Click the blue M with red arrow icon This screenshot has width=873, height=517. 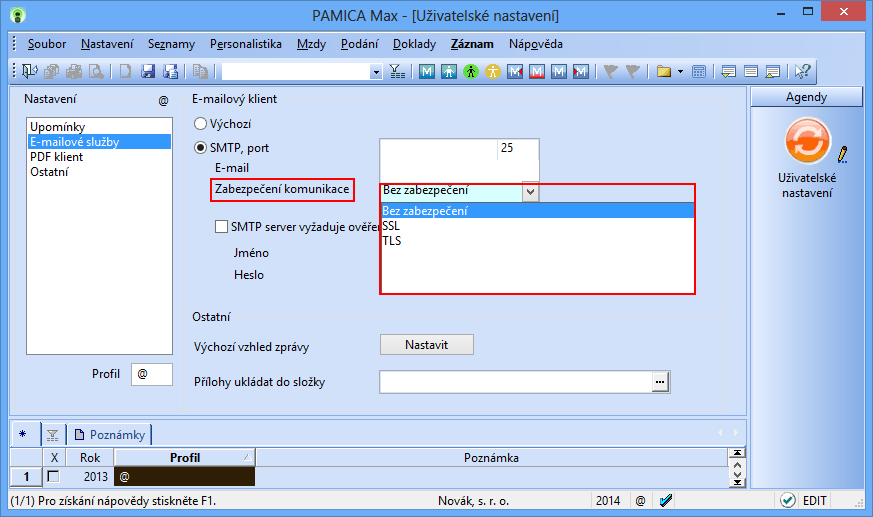515,71
